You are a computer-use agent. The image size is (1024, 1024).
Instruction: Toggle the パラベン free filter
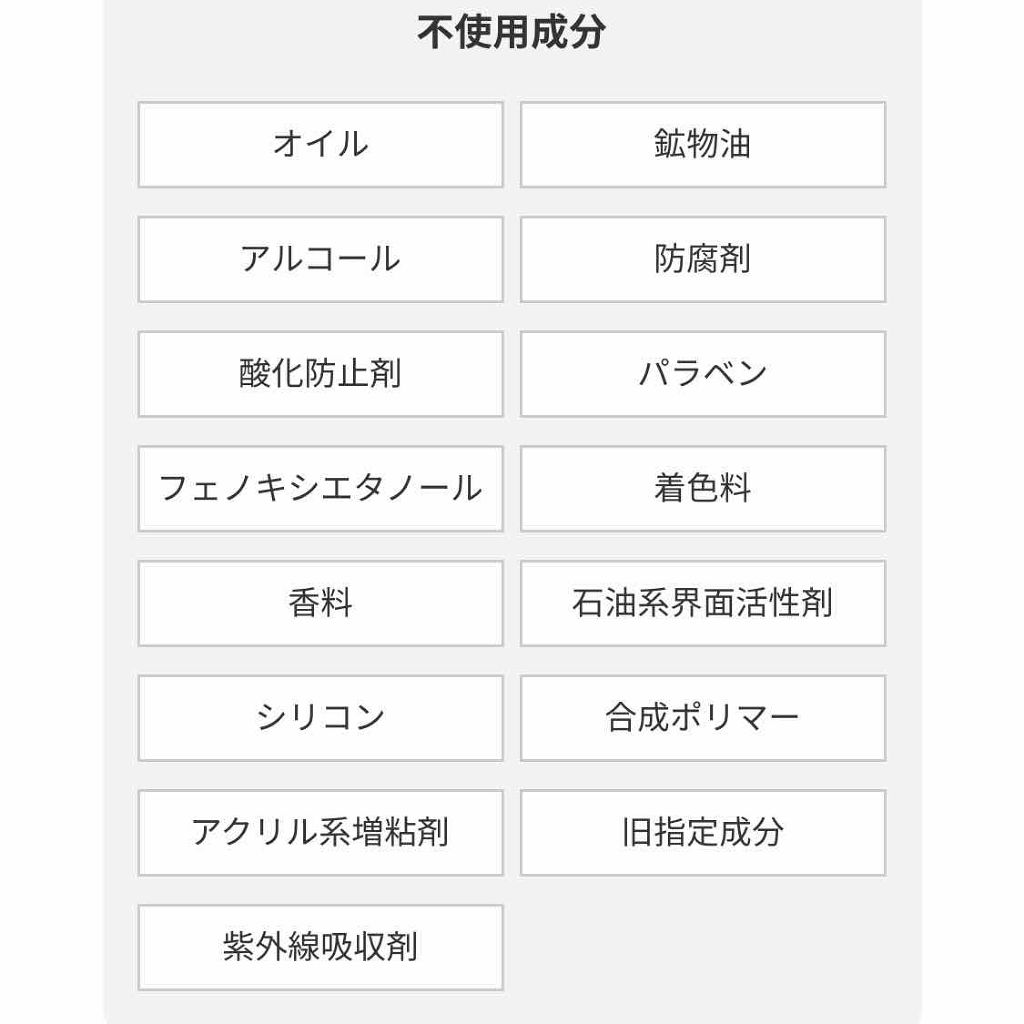(702, 374)
